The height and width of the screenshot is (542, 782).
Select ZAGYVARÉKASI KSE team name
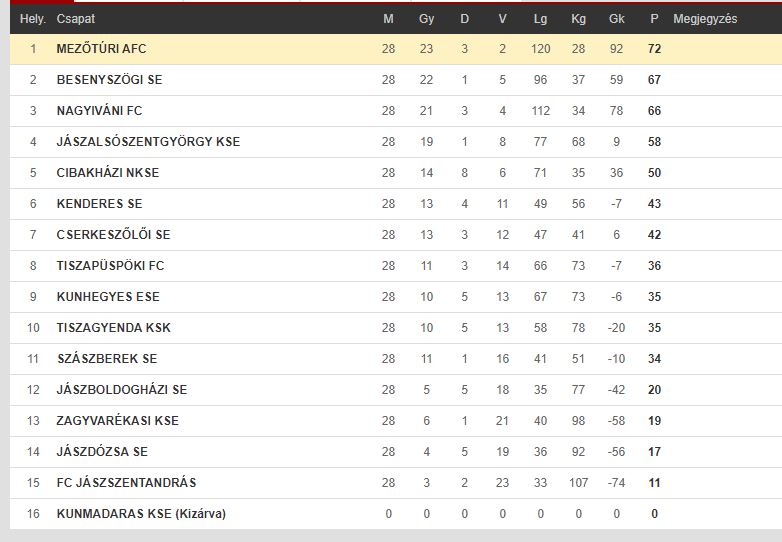117,420
